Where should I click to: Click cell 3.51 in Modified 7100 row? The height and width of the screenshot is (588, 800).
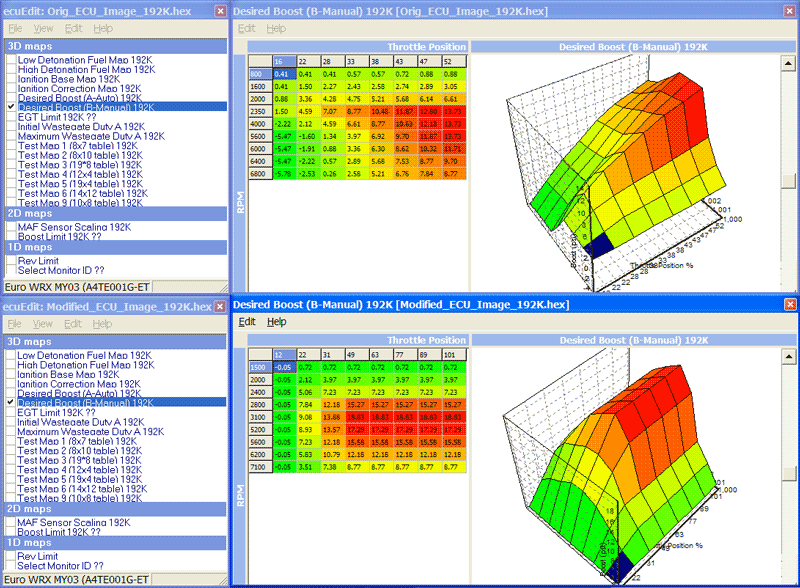309,467
